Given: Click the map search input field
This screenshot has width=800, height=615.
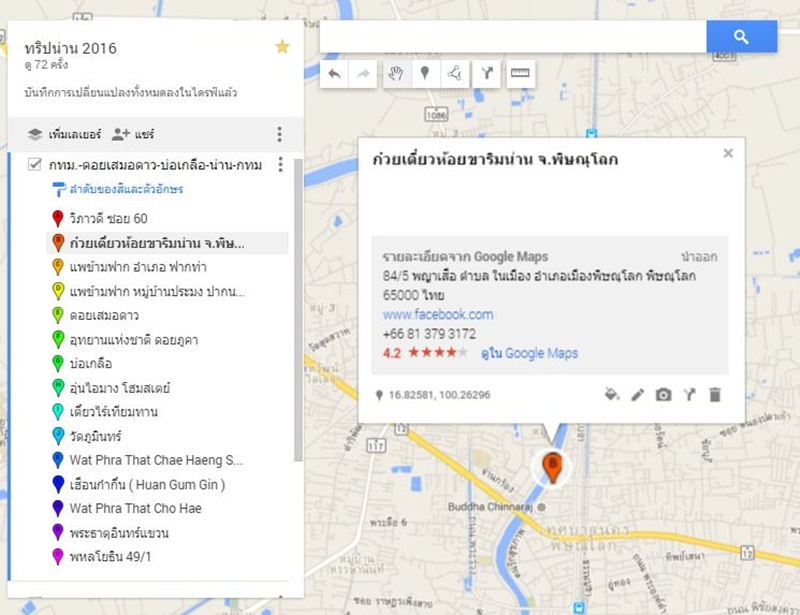Looking at the screenshot, I should (513, 37).
